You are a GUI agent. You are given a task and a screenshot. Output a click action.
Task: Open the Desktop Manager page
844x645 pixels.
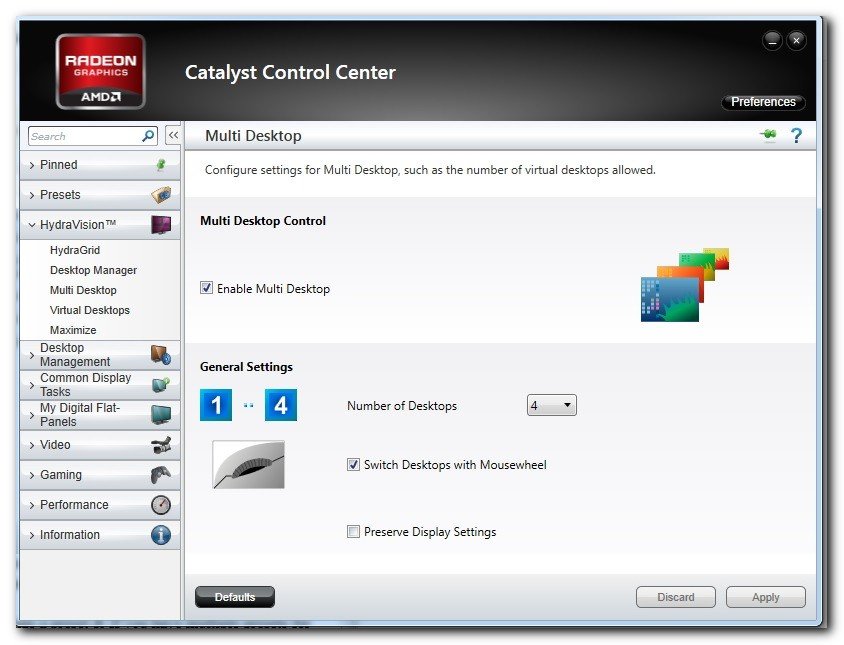pos(93,270)
